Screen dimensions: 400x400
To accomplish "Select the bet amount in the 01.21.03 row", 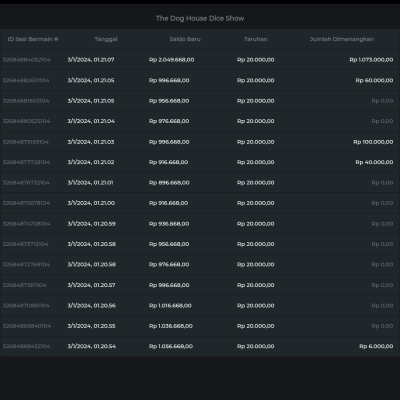I will [x=256, y=142].
